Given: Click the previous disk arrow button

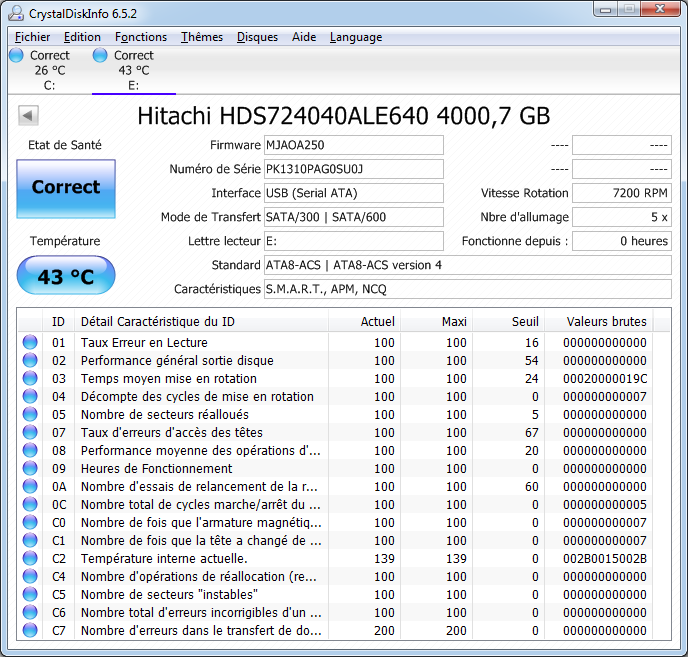Looking at the screenshot, I should [29, 116].
